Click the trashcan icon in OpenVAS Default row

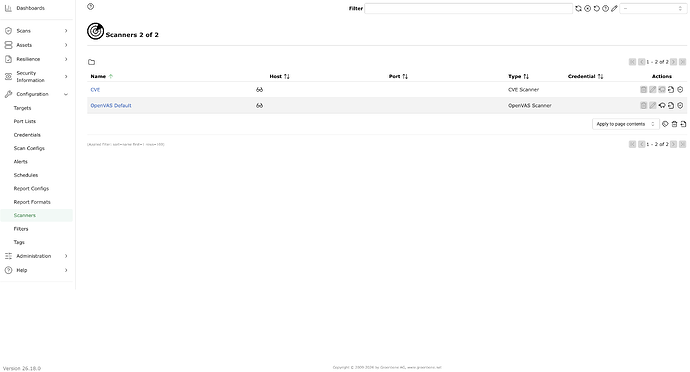click(643, 106)
